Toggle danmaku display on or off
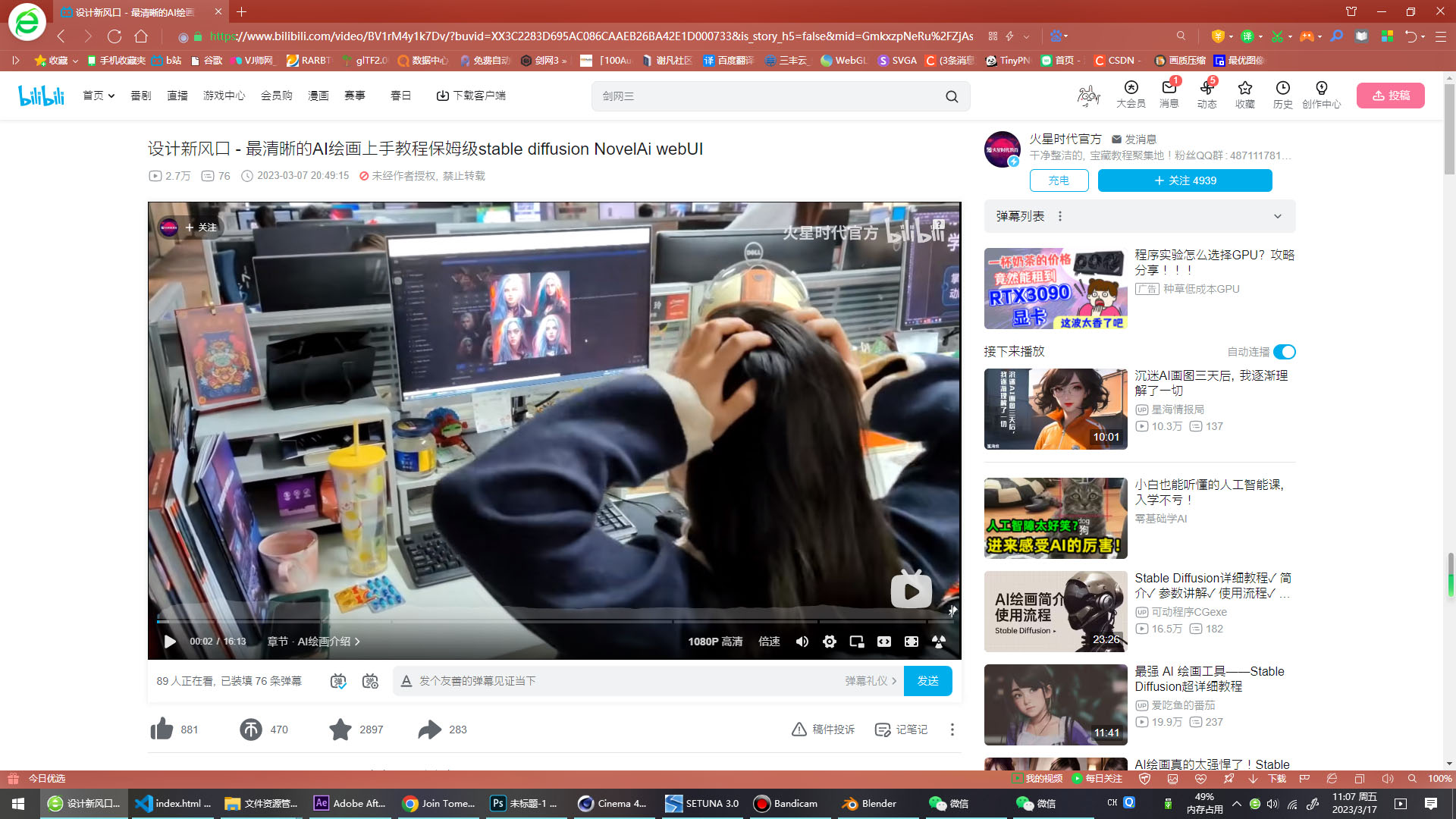Screen dimensions: 1456x819 click(338, 681)
